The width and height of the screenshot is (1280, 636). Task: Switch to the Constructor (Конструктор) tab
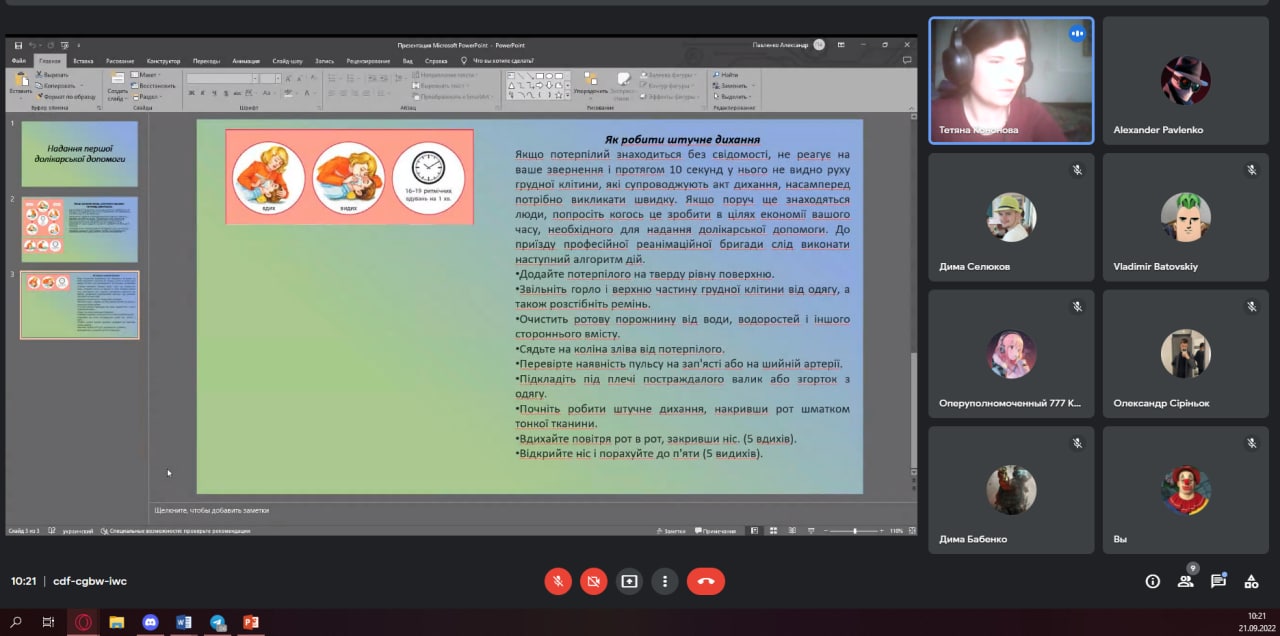click(163, 61)
